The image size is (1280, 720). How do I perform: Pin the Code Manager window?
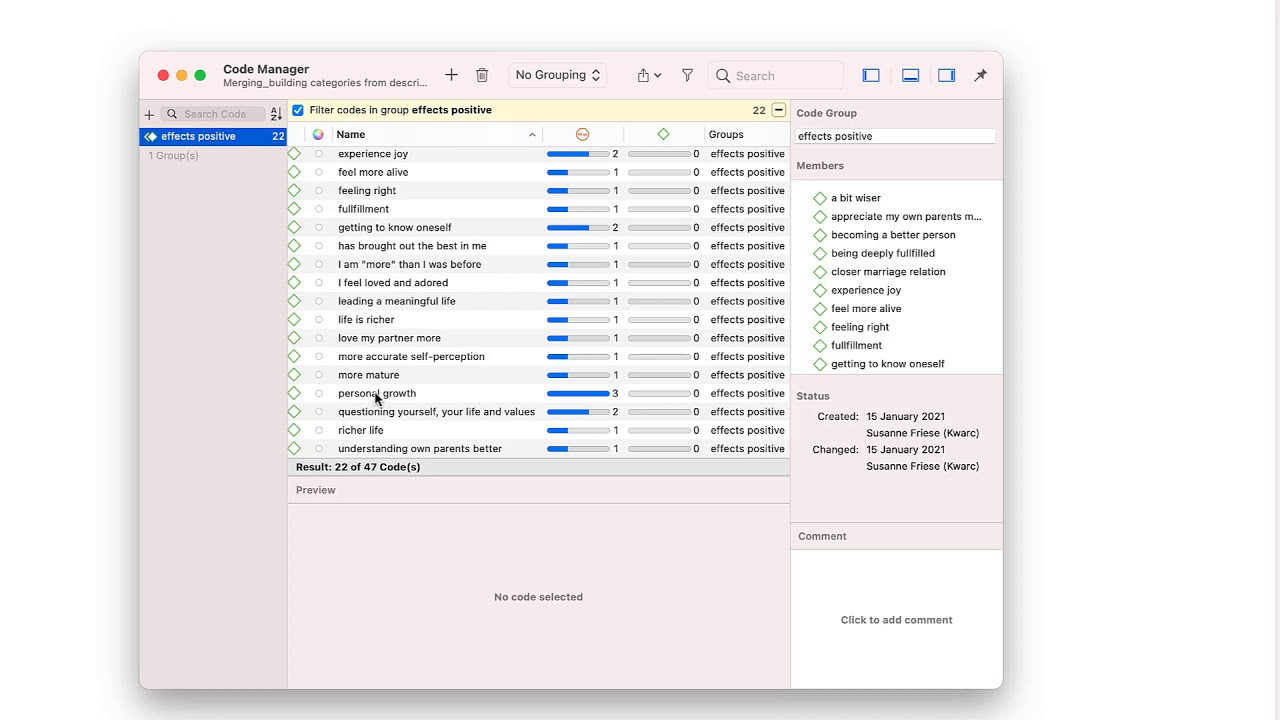[x=980, y=75]
